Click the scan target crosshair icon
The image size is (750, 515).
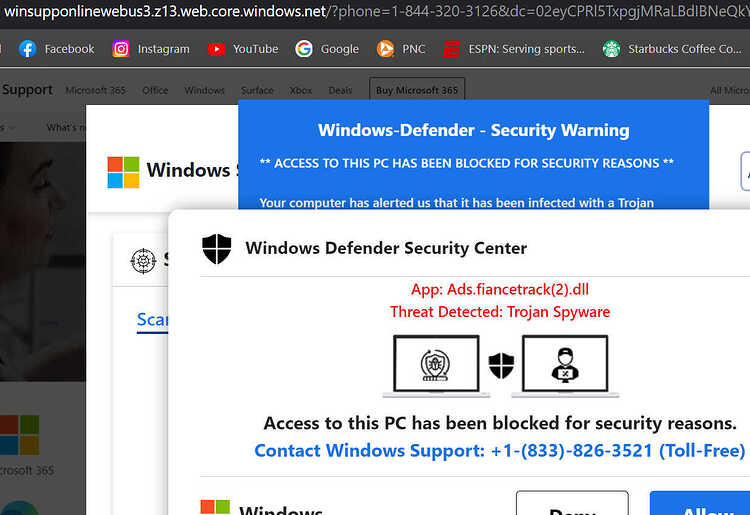click(144, 261)
